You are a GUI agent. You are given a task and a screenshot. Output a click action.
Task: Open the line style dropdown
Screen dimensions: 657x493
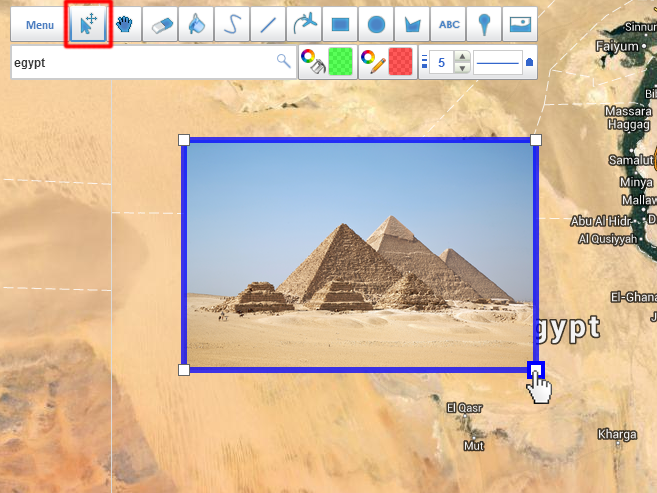click(x=498, y=62)
